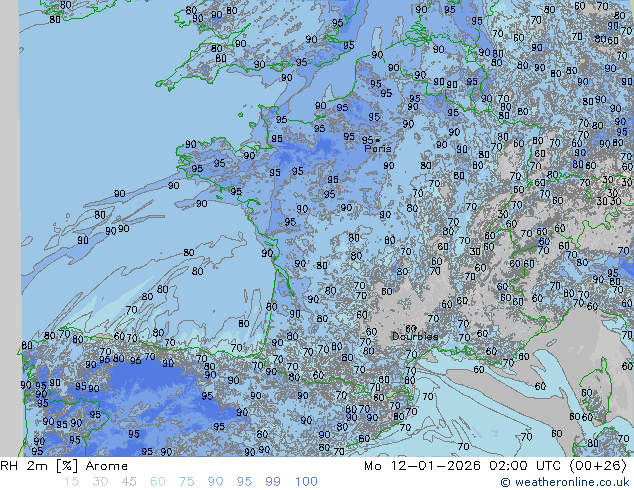Click the legend value 45
Image resolution: width=634 pixels, height=490 pixels.
(129, 482)
